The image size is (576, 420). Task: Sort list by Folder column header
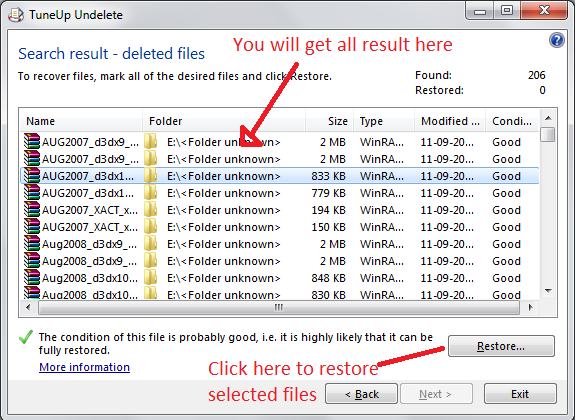(x=224, y=121)
